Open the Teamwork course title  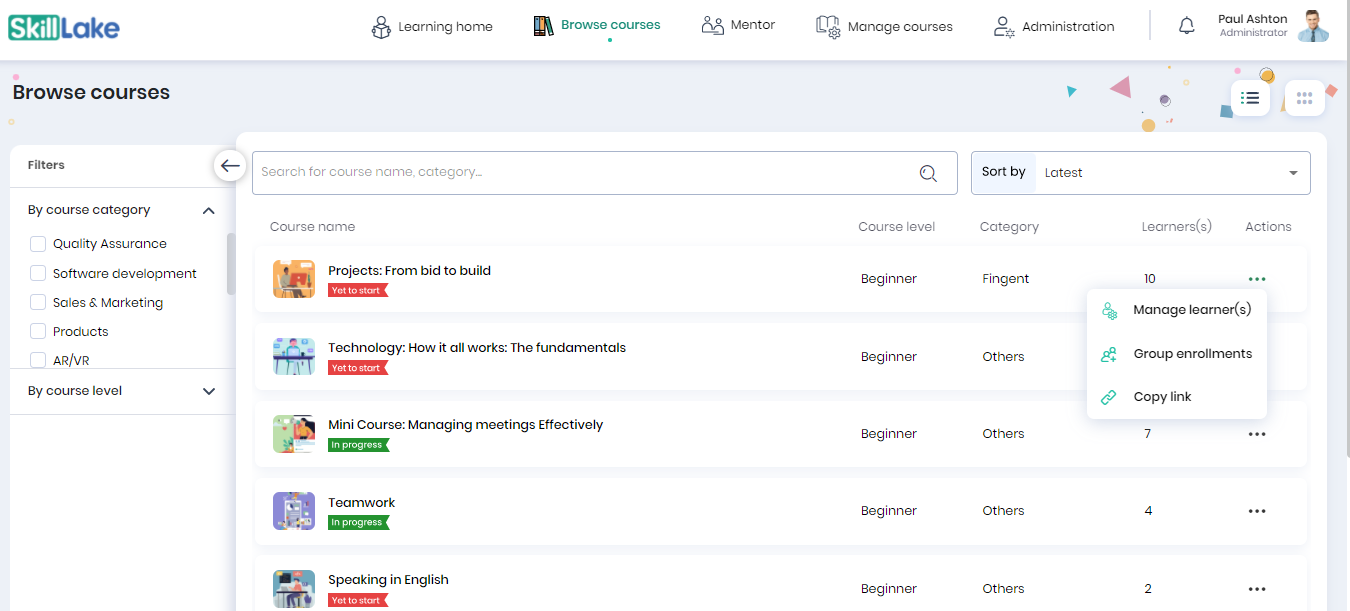point(362,503)
